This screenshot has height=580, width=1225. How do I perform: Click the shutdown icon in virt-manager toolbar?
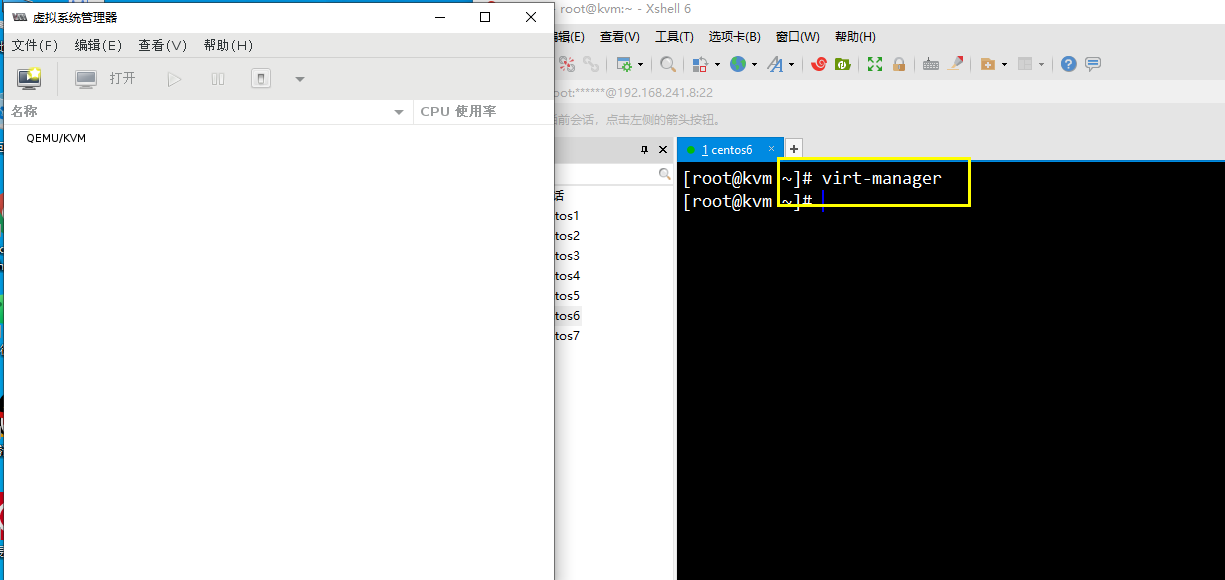click(260, 77)
